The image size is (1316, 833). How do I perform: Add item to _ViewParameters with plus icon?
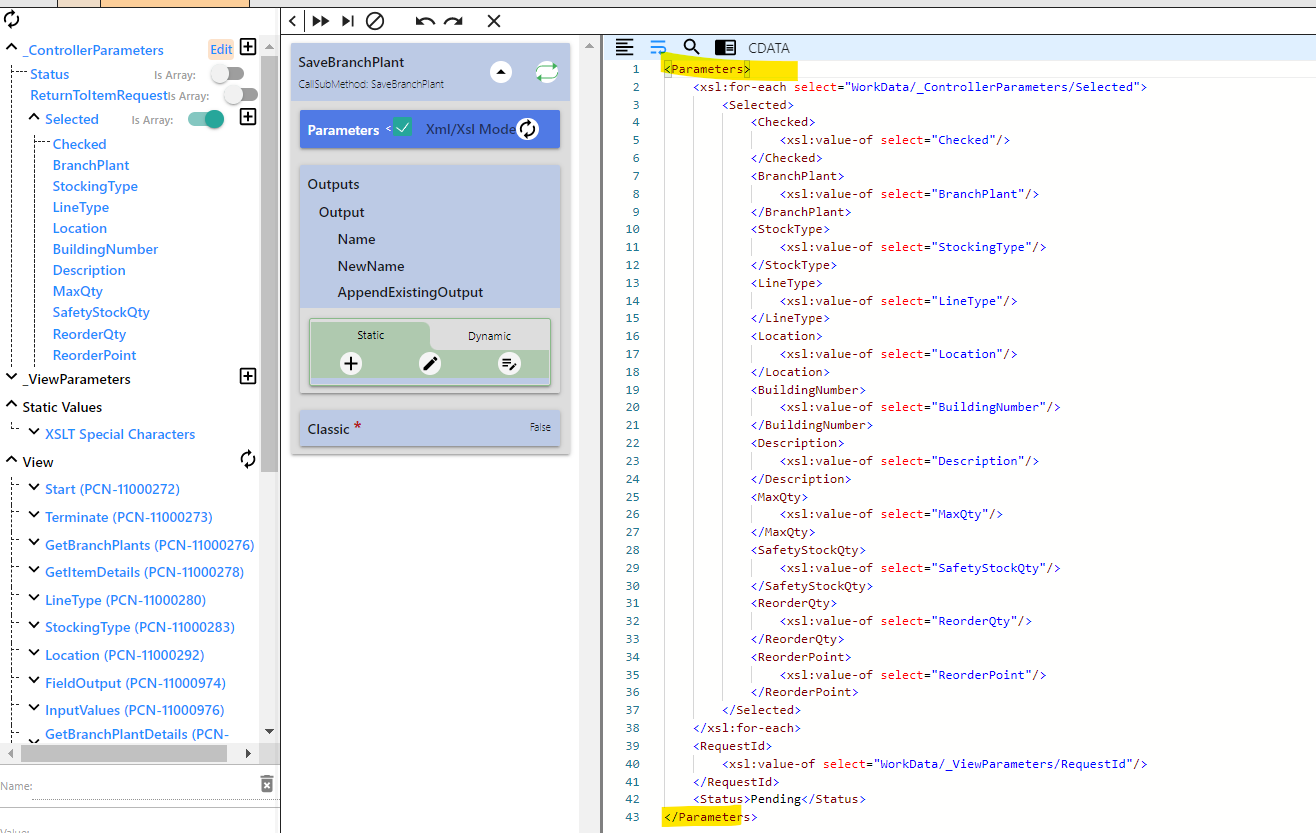[248, 376]
